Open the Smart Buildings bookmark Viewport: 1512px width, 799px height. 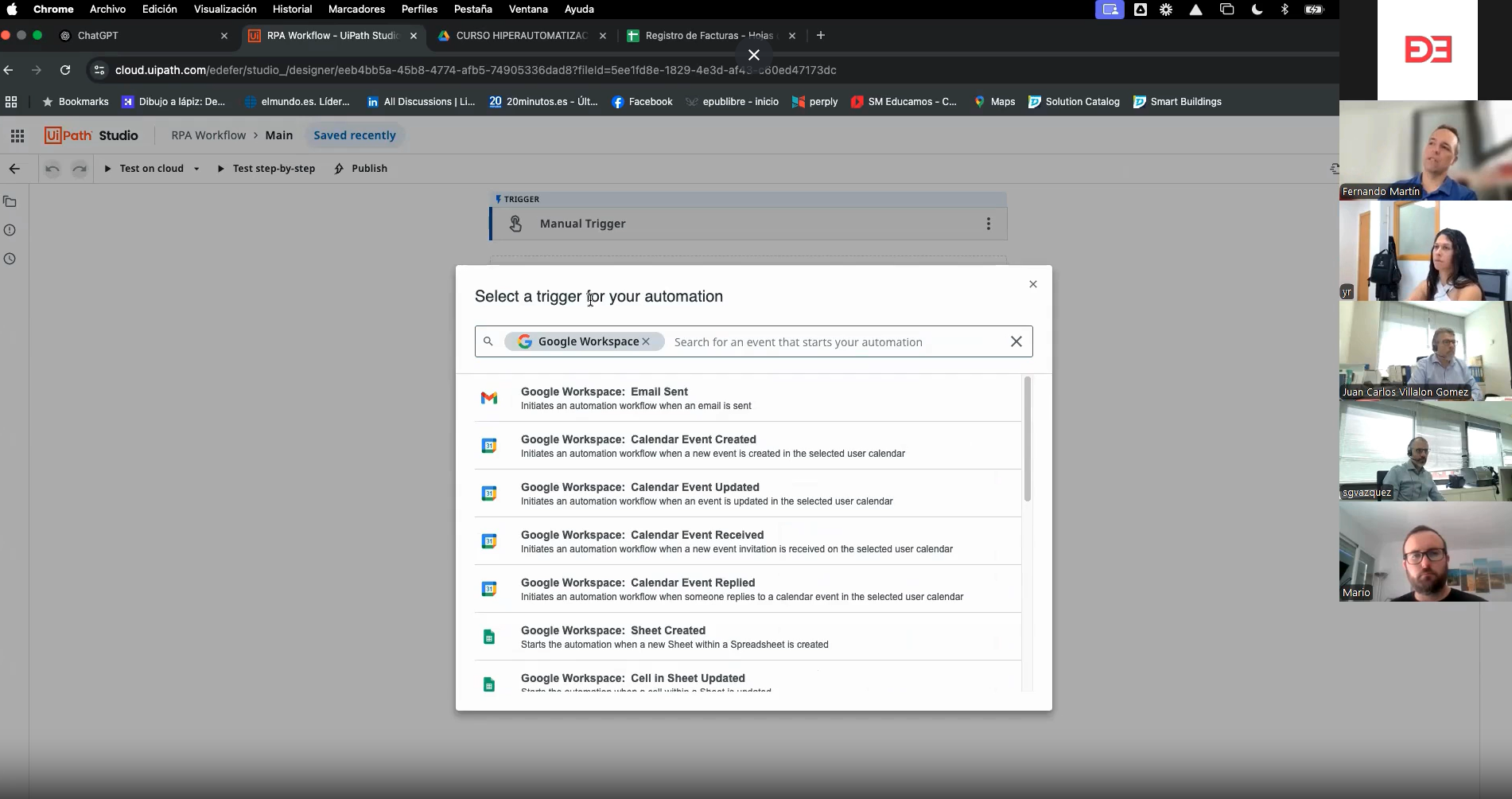tap(1177, 102)
